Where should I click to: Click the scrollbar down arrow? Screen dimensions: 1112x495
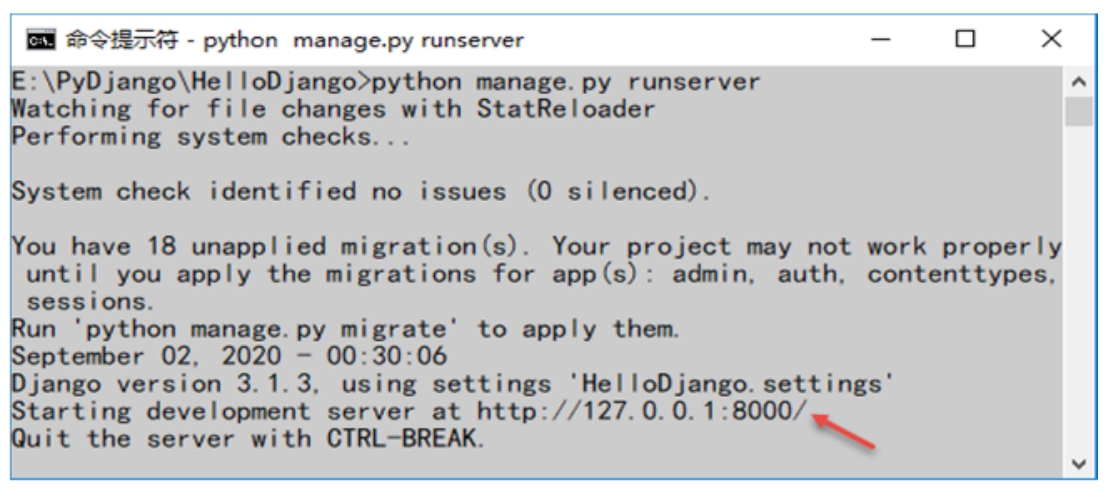click(1079, 464)
